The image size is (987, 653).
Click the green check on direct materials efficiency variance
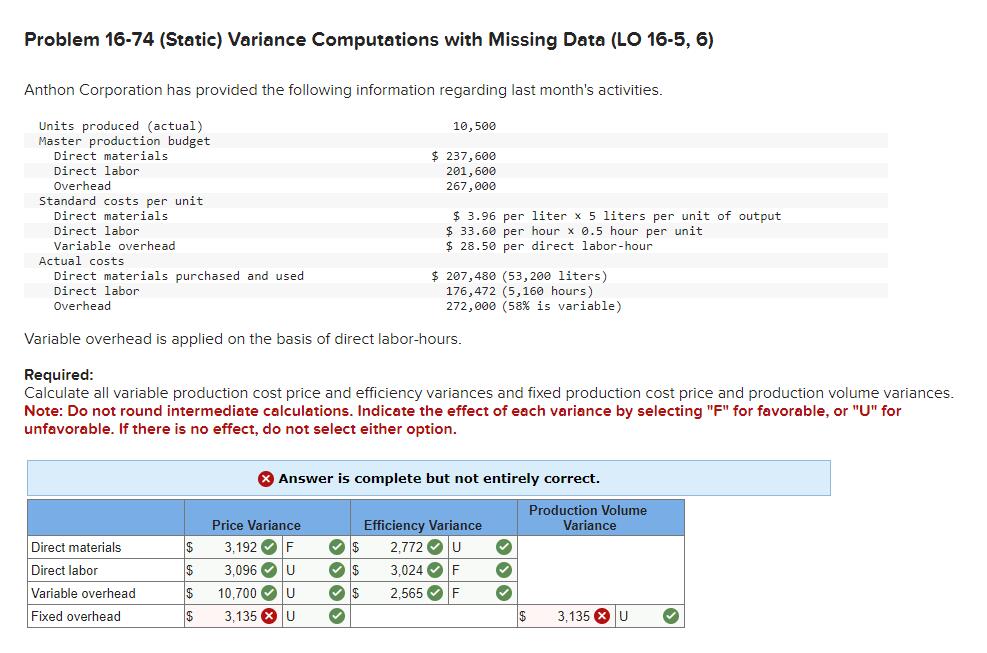[x=433, y=548]
